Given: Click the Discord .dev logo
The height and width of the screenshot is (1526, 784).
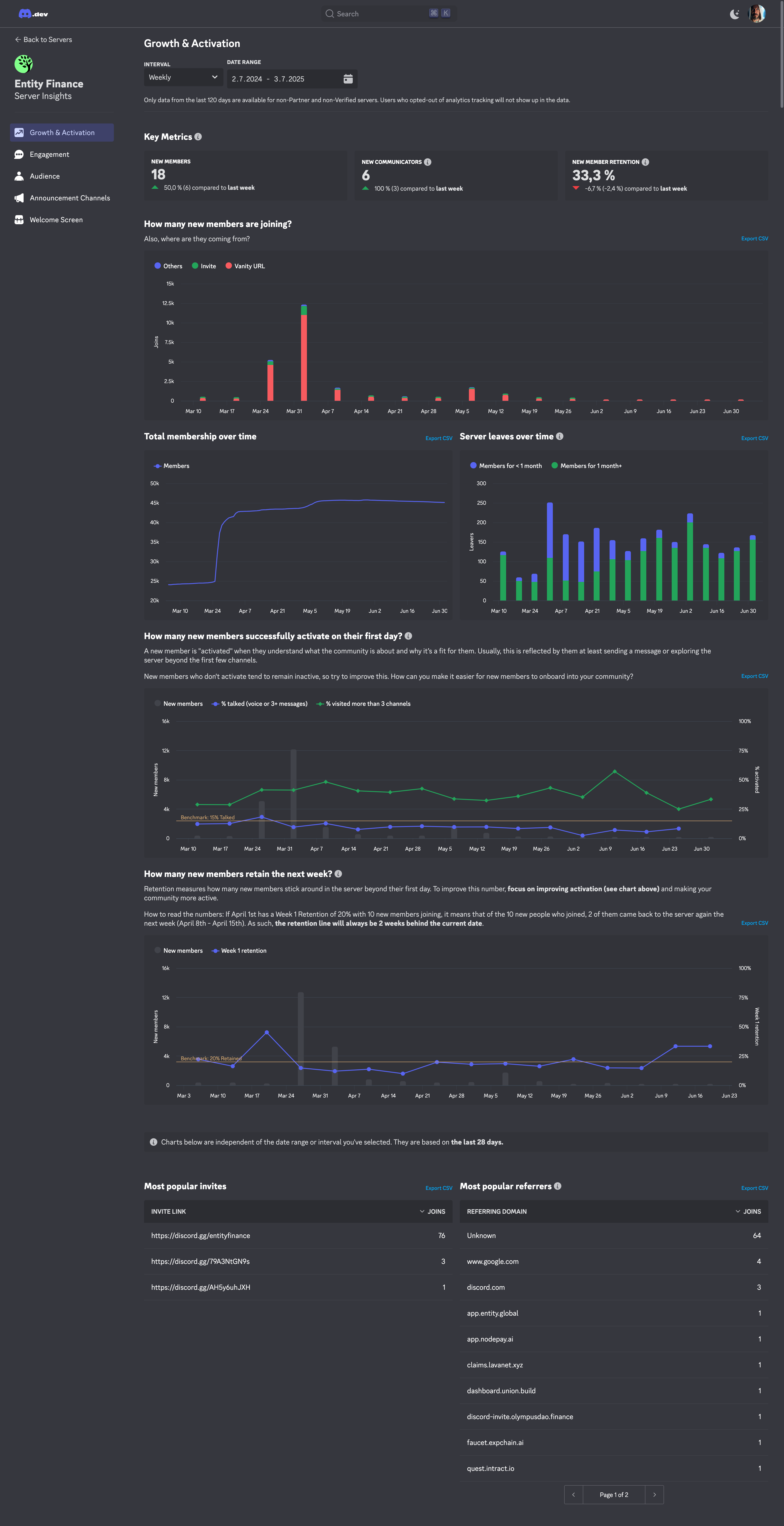Looking at the screenshot, I should [x=33, y=14].
